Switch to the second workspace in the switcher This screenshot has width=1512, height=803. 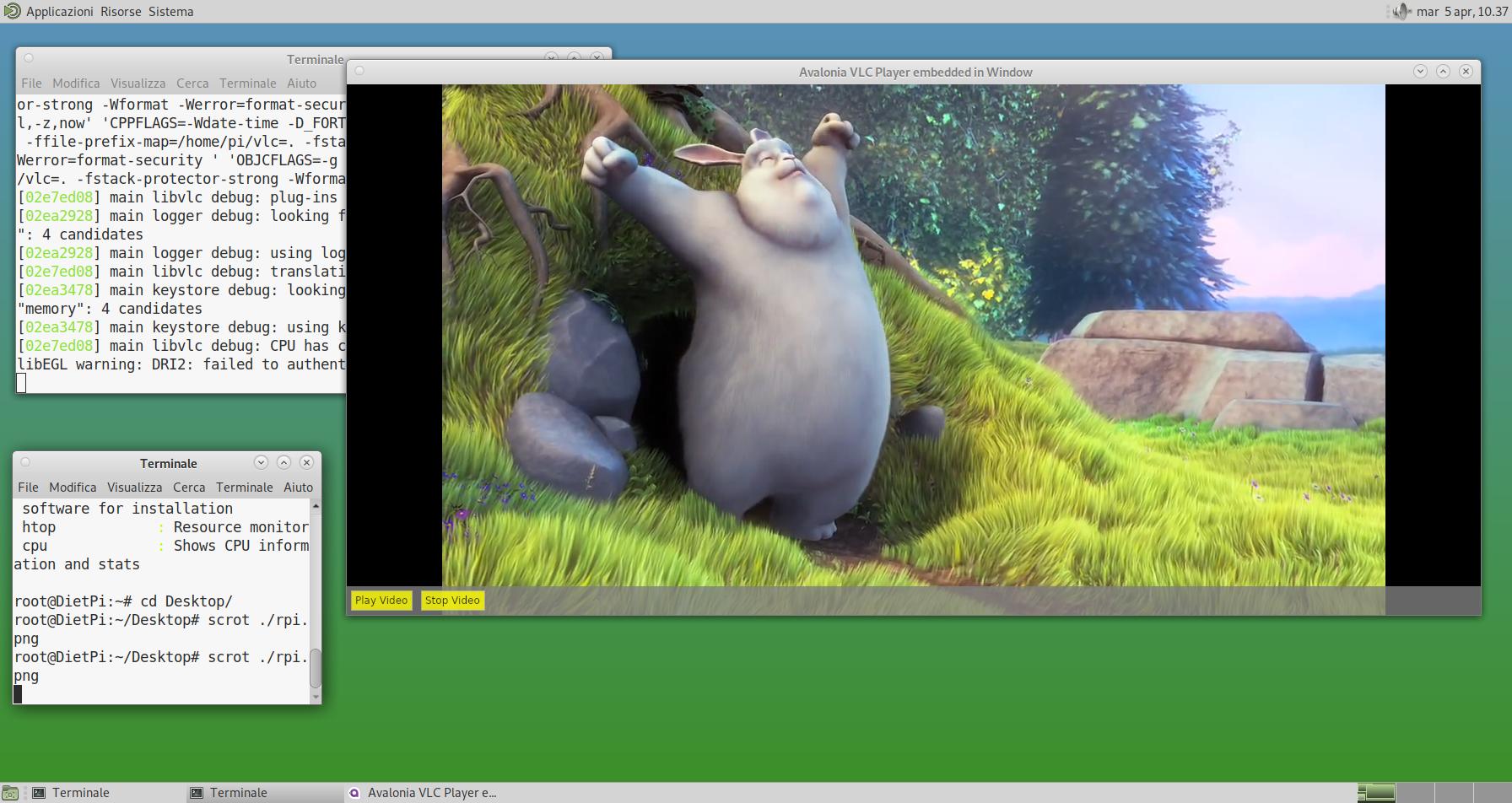click(1414, 793)
